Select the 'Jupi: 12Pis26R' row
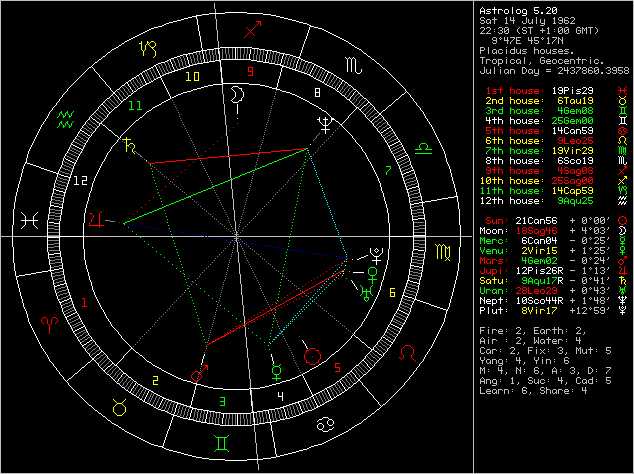This screenshot has width=634, height=474. [x=554, y=271]
